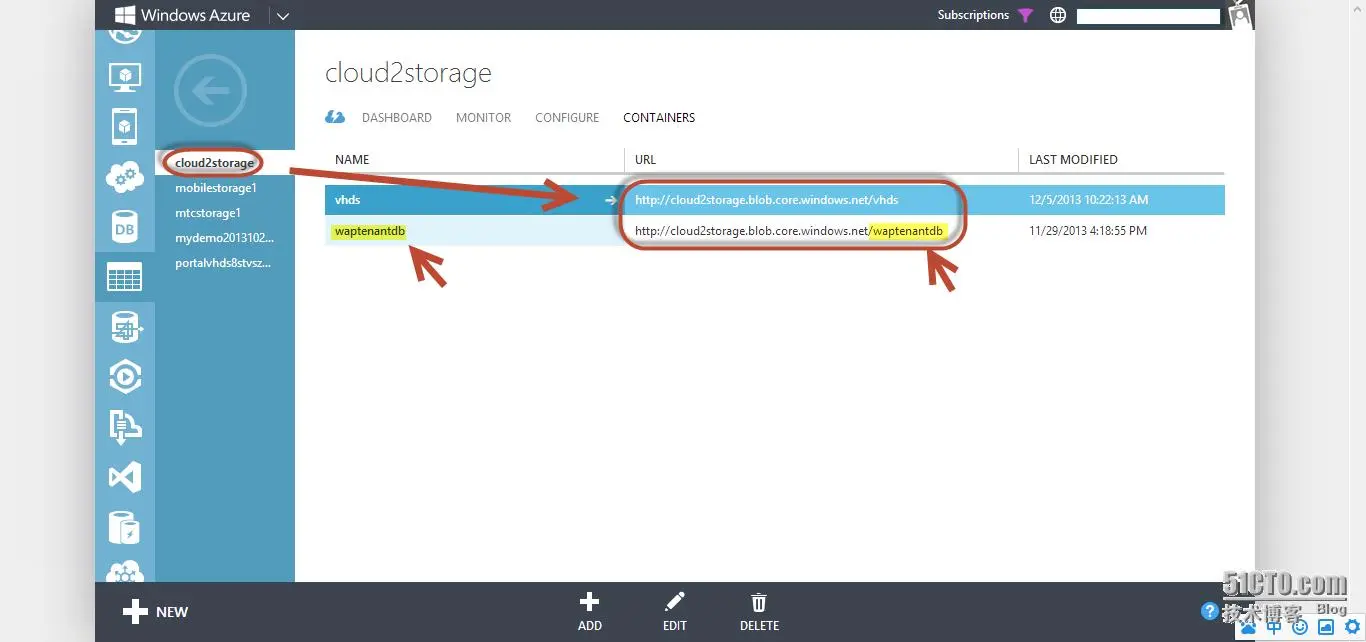The height and width of the screenshot is (642, 1366).
Task: Open the cylinder with lightning bolt icon
Action: 125,527
